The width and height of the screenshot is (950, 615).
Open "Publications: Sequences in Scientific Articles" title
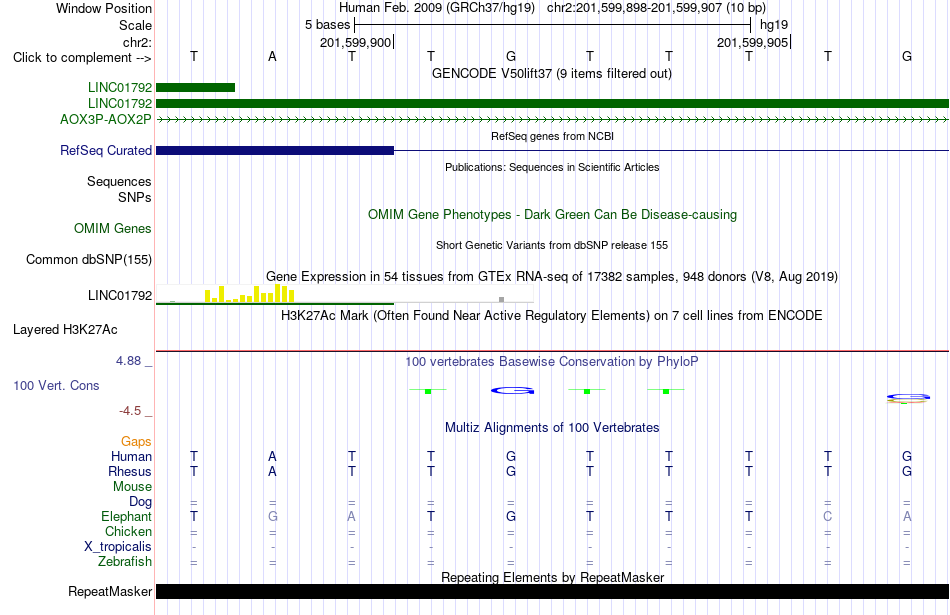552,167
